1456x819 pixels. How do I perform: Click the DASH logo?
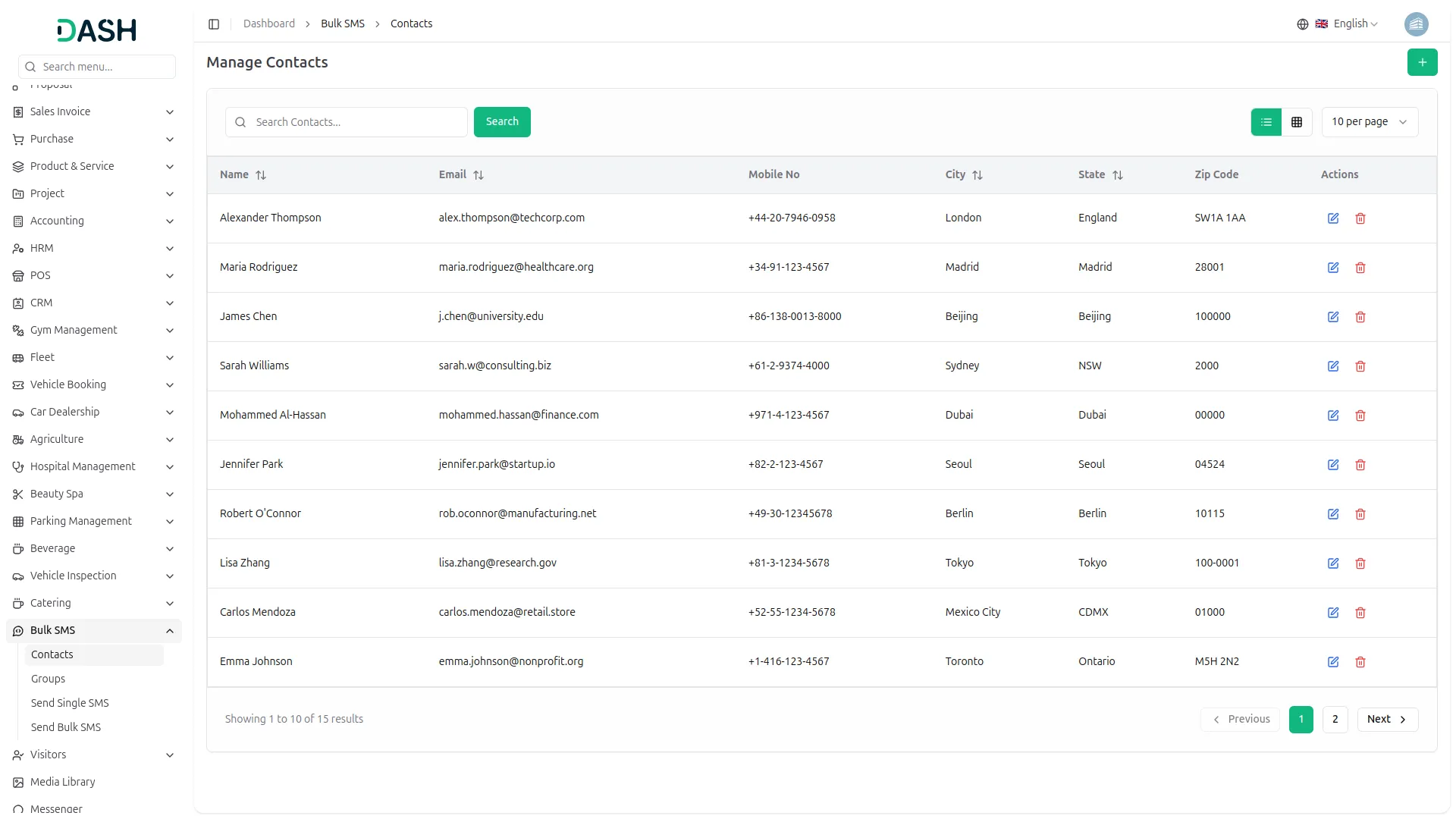96,30
